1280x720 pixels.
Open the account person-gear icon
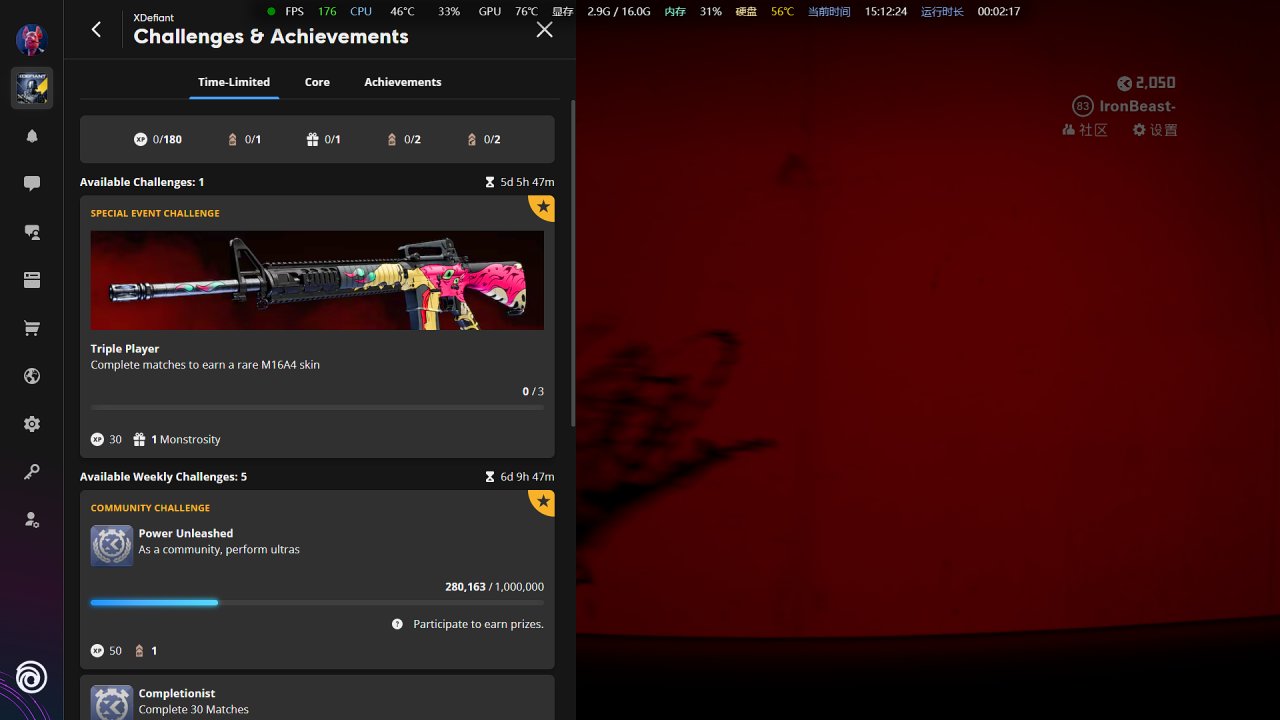(x=32, y=520)
